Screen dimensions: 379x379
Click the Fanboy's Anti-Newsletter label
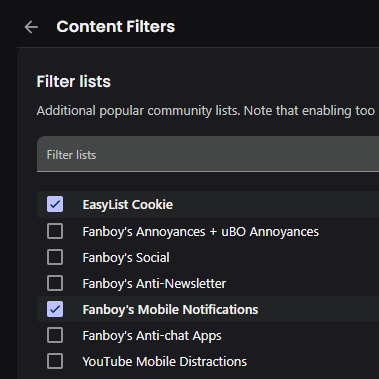154,284
